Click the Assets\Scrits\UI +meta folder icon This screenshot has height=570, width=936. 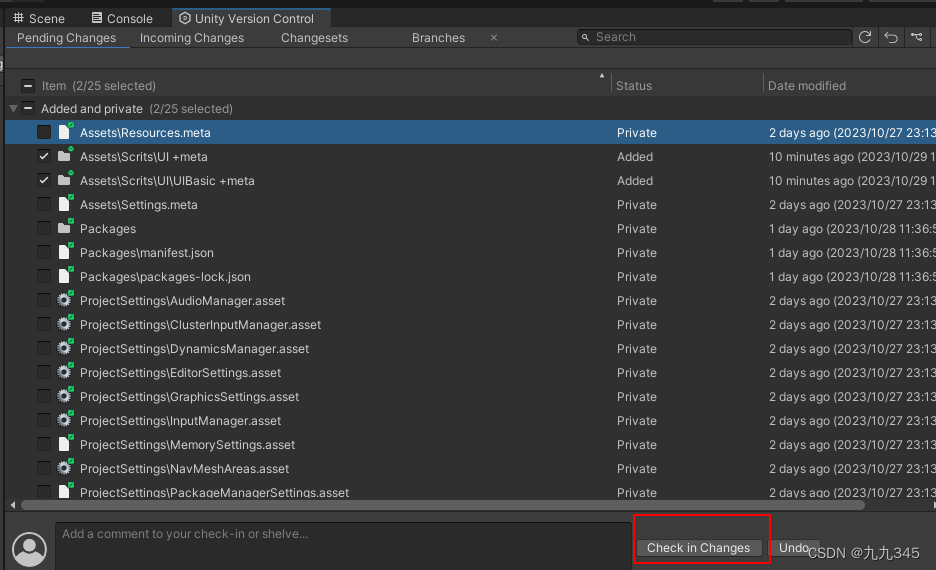65,156
